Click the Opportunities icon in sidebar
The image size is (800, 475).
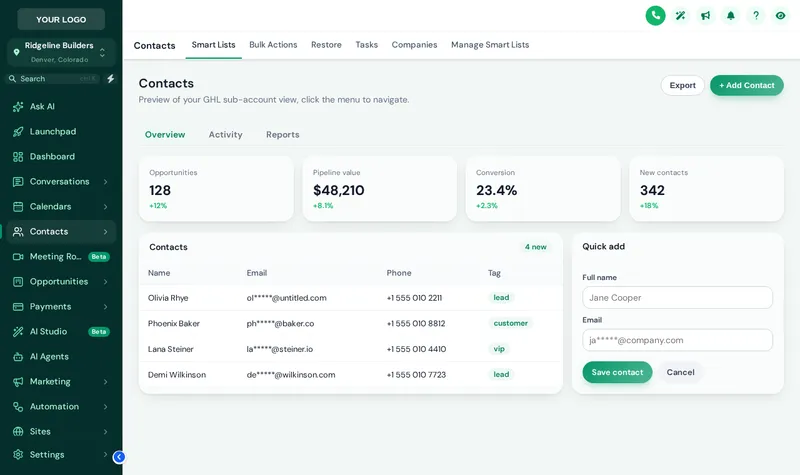point(18,282)
